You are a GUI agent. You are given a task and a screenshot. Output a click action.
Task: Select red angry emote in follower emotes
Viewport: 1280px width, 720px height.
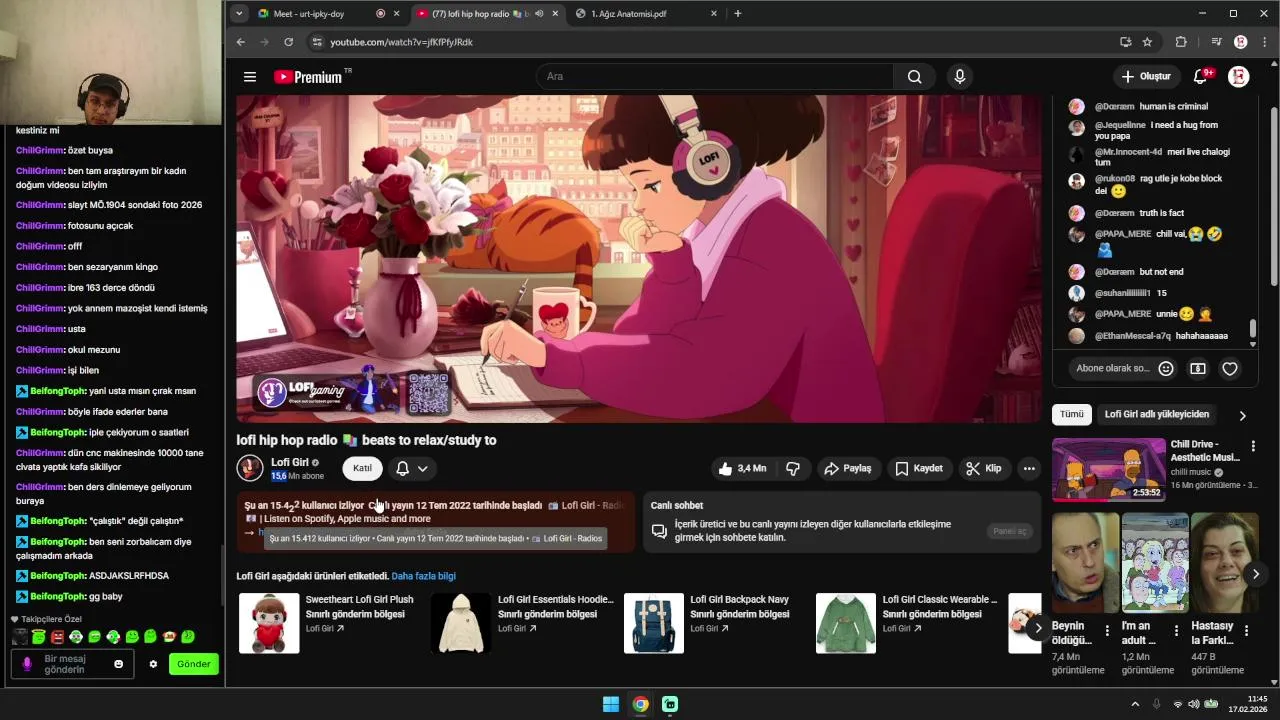pyautogui.click(x=57, y=636)
